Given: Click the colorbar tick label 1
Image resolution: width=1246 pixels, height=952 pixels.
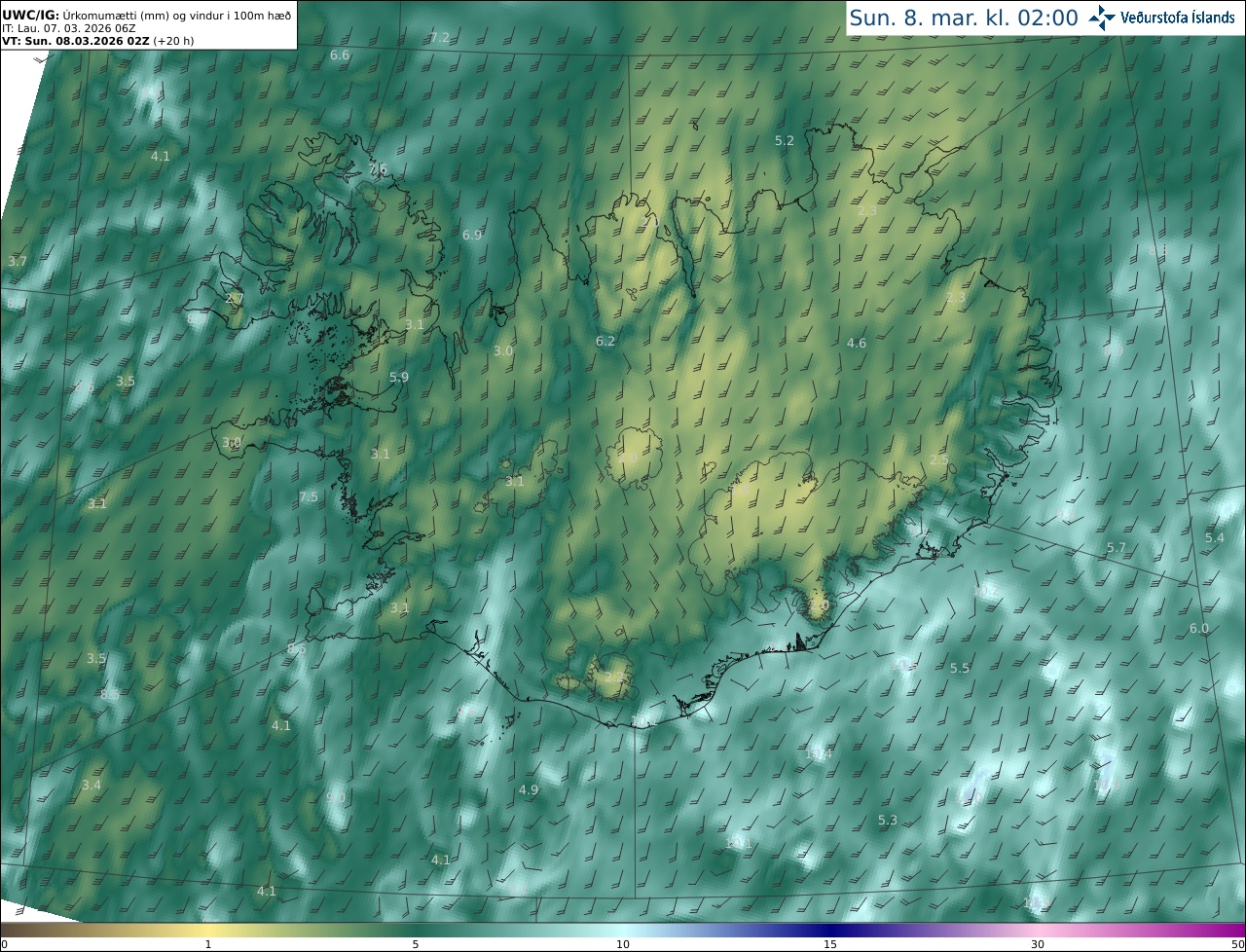Looking at the screenshot, I should tap(208, 944).
